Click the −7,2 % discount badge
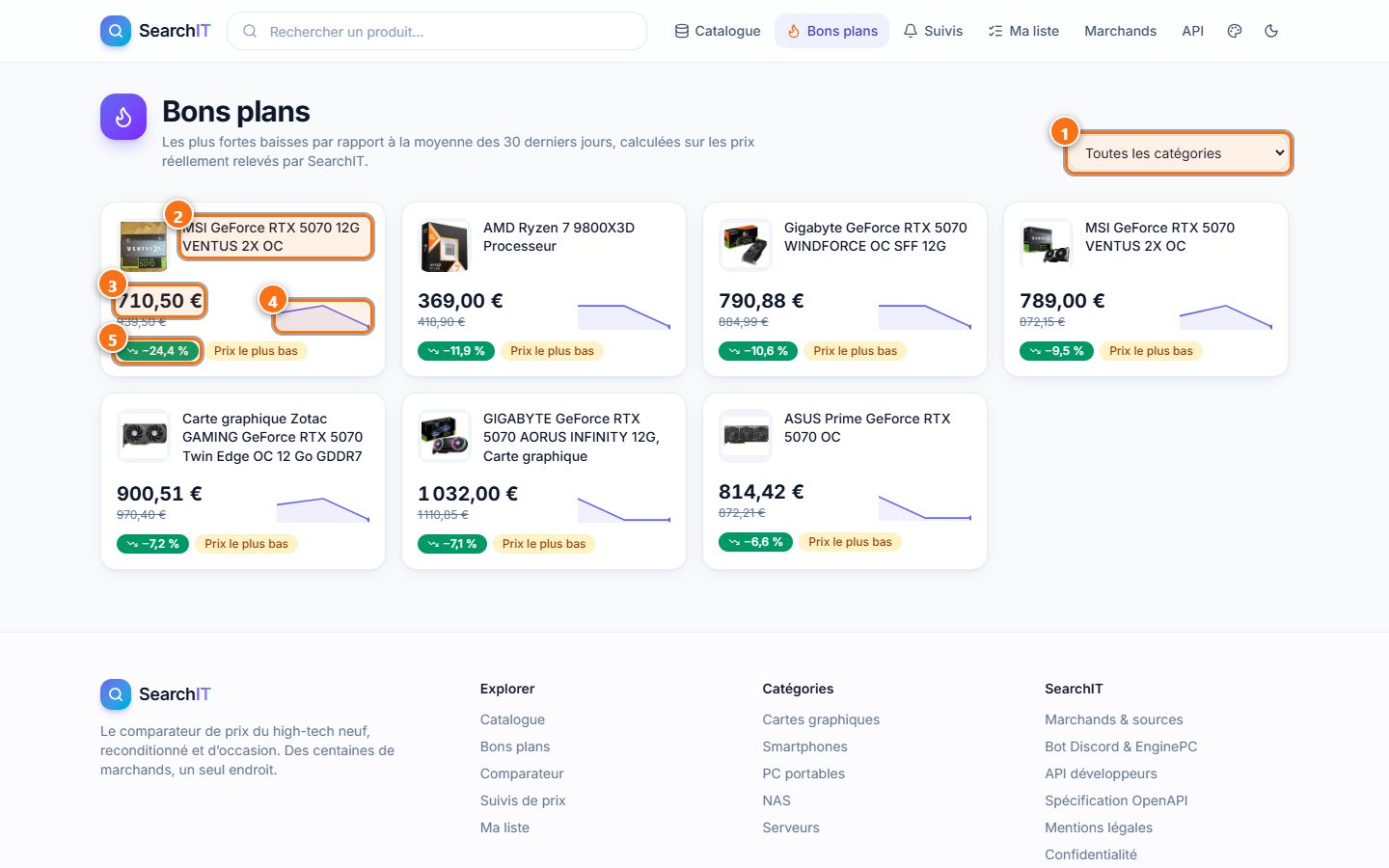Image resolution: width=1389 pixels, height=868 pixels. click(x=152, y=544)
